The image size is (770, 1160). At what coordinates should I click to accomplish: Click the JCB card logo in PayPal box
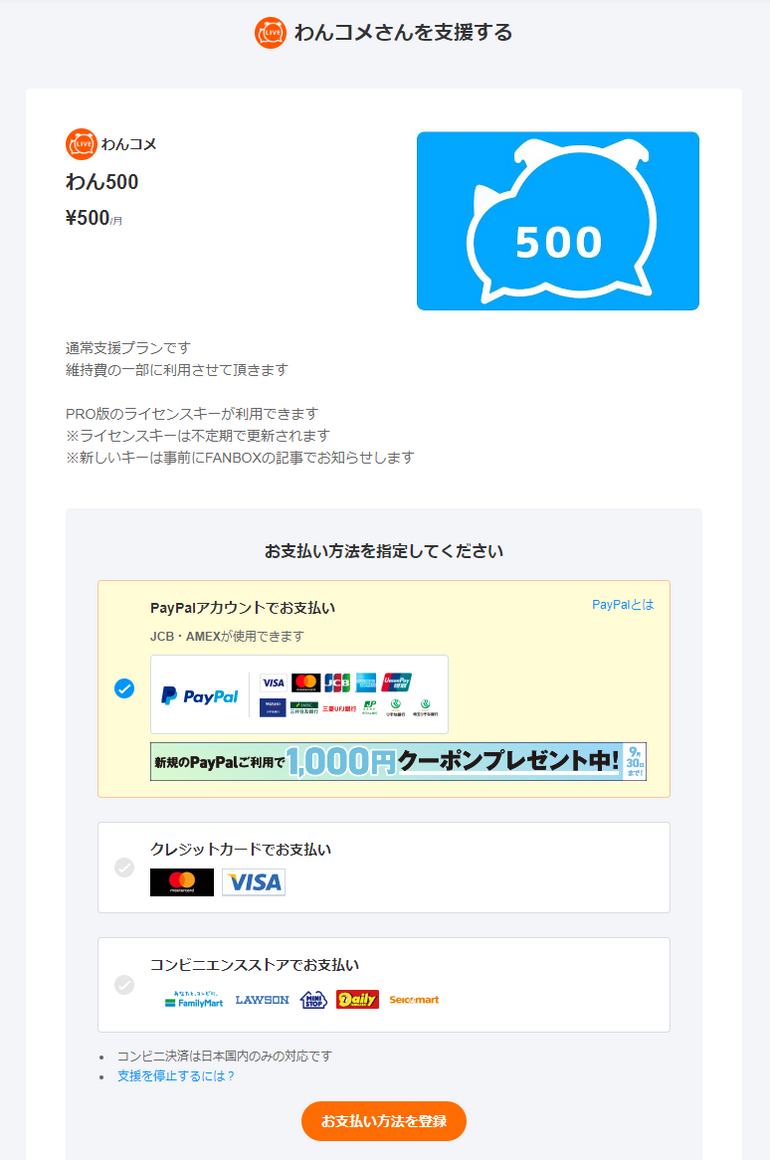337,682
